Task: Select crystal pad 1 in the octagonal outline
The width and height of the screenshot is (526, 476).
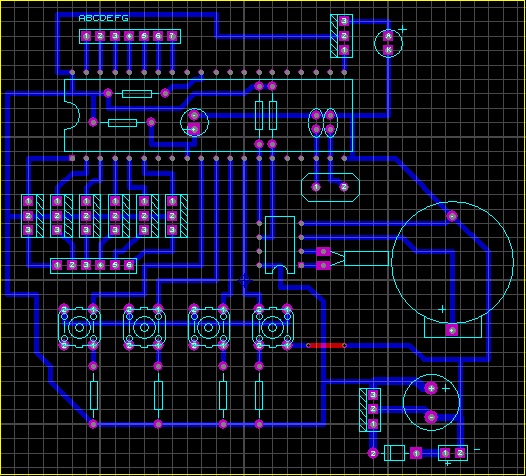Action: [316, 187]
